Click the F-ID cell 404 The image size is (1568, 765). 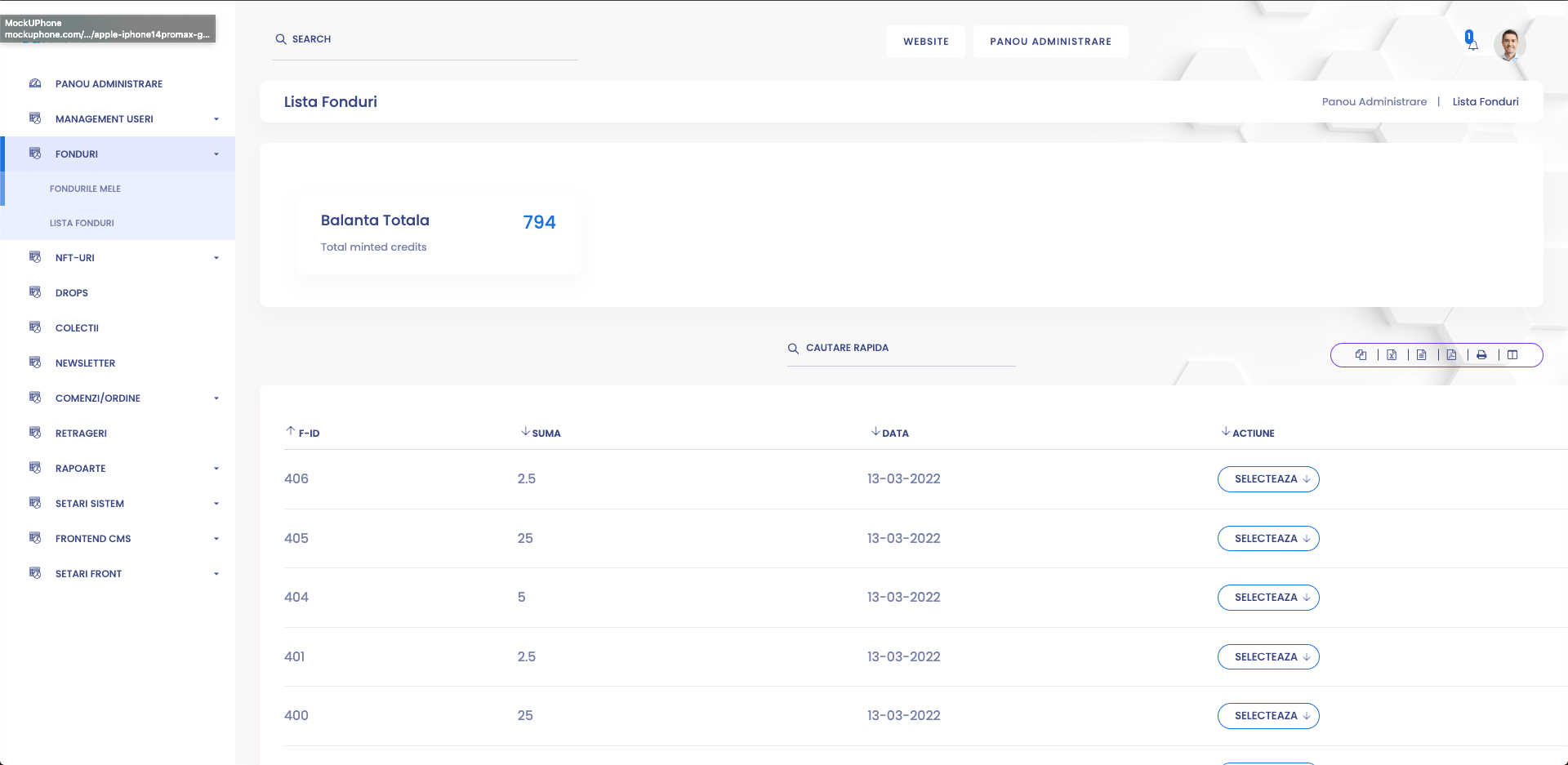[x=296, y=598]
